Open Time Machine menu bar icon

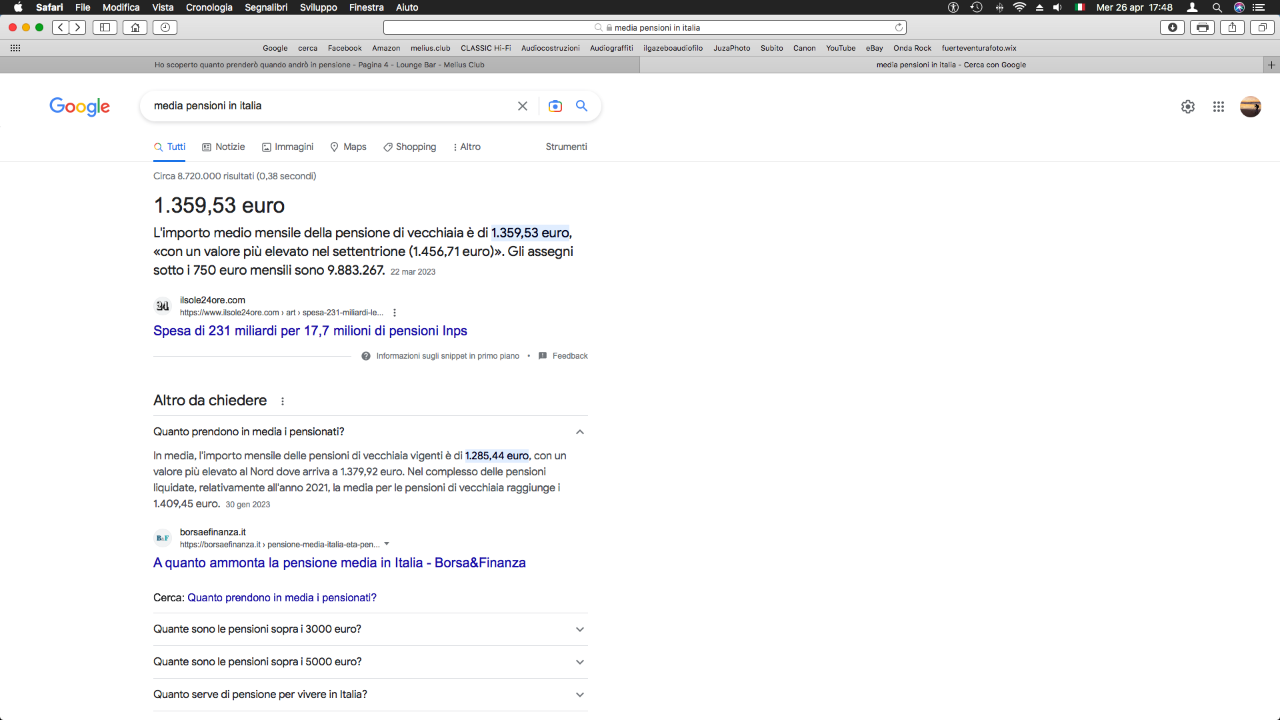click(x=976, y=7)
